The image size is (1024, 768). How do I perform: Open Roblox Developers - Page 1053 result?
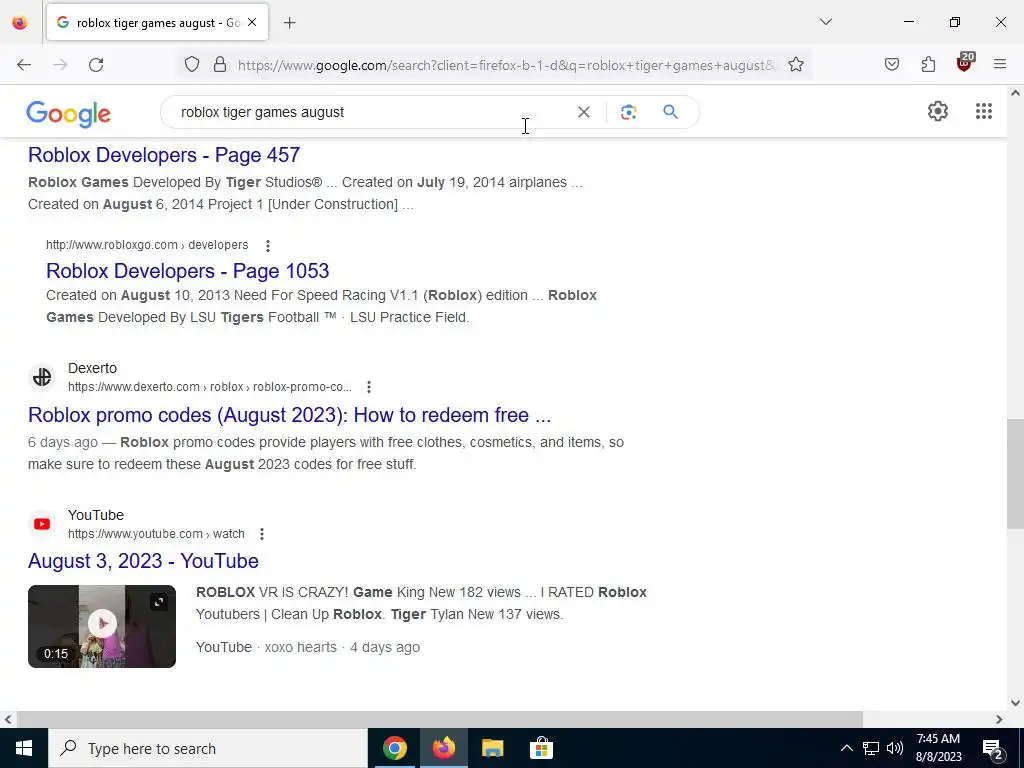pos(187,270)
